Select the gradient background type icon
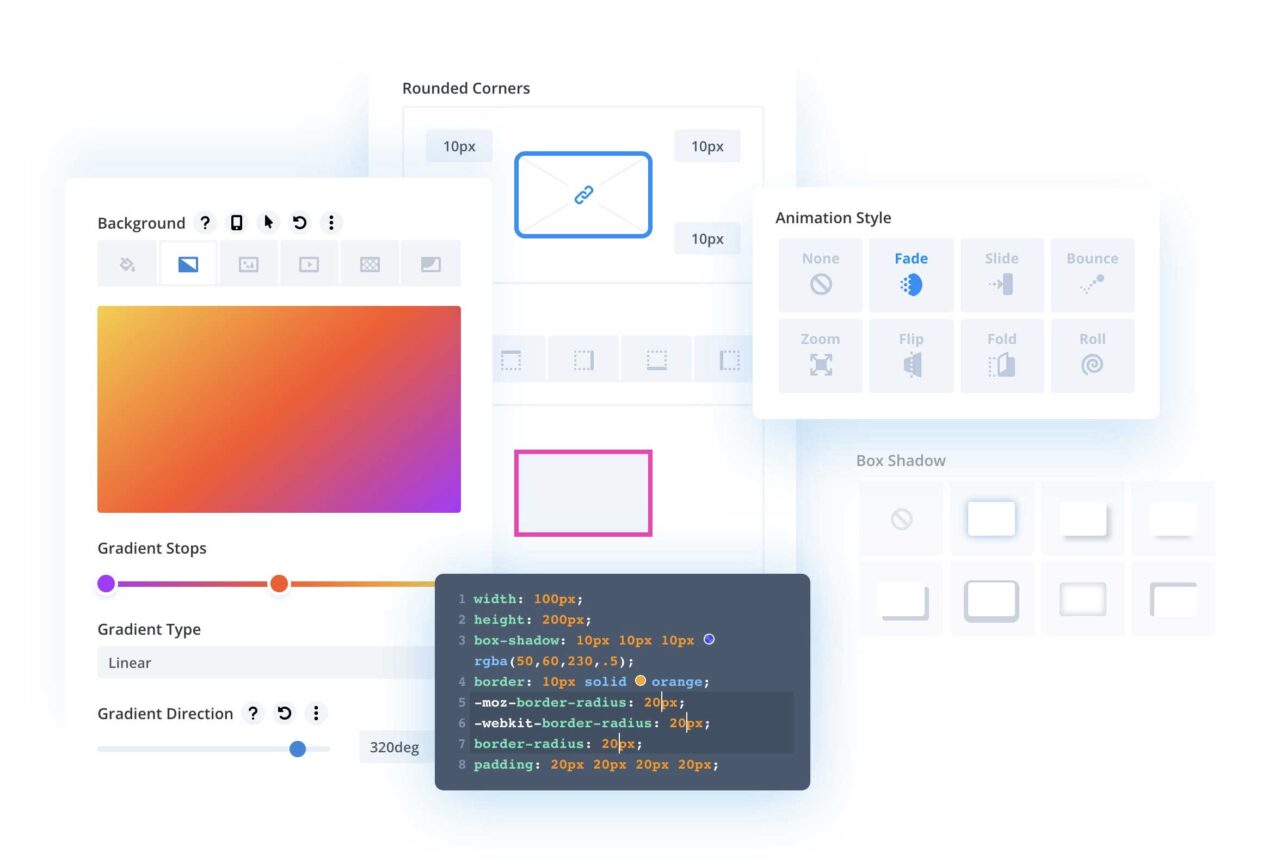The height and width of the screenshot is (865, 1280). coord(187,263)
